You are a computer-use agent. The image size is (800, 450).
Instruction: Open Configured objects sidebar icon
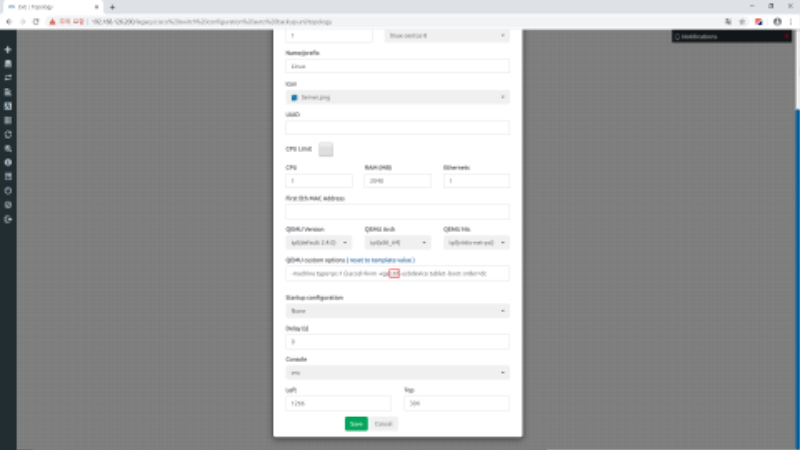point(8,106)
